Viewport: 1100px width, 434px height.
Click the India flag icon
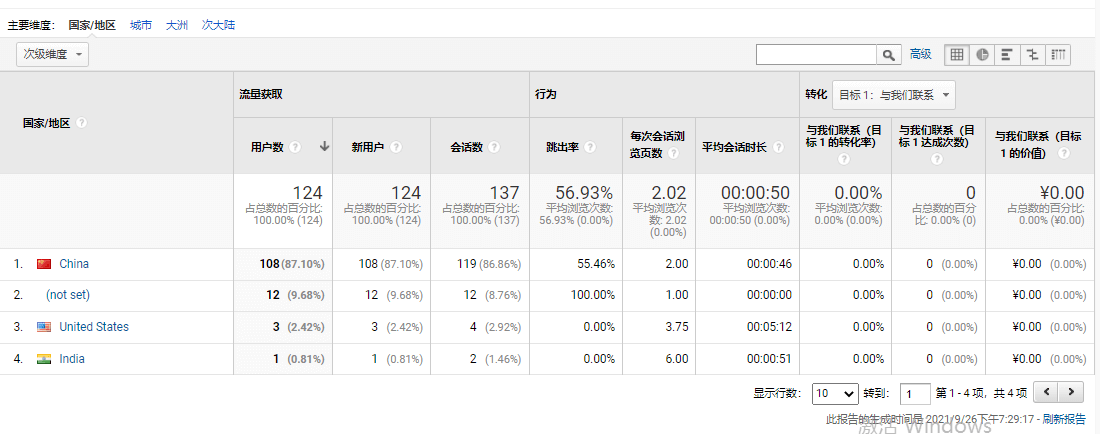coord(44,359)
